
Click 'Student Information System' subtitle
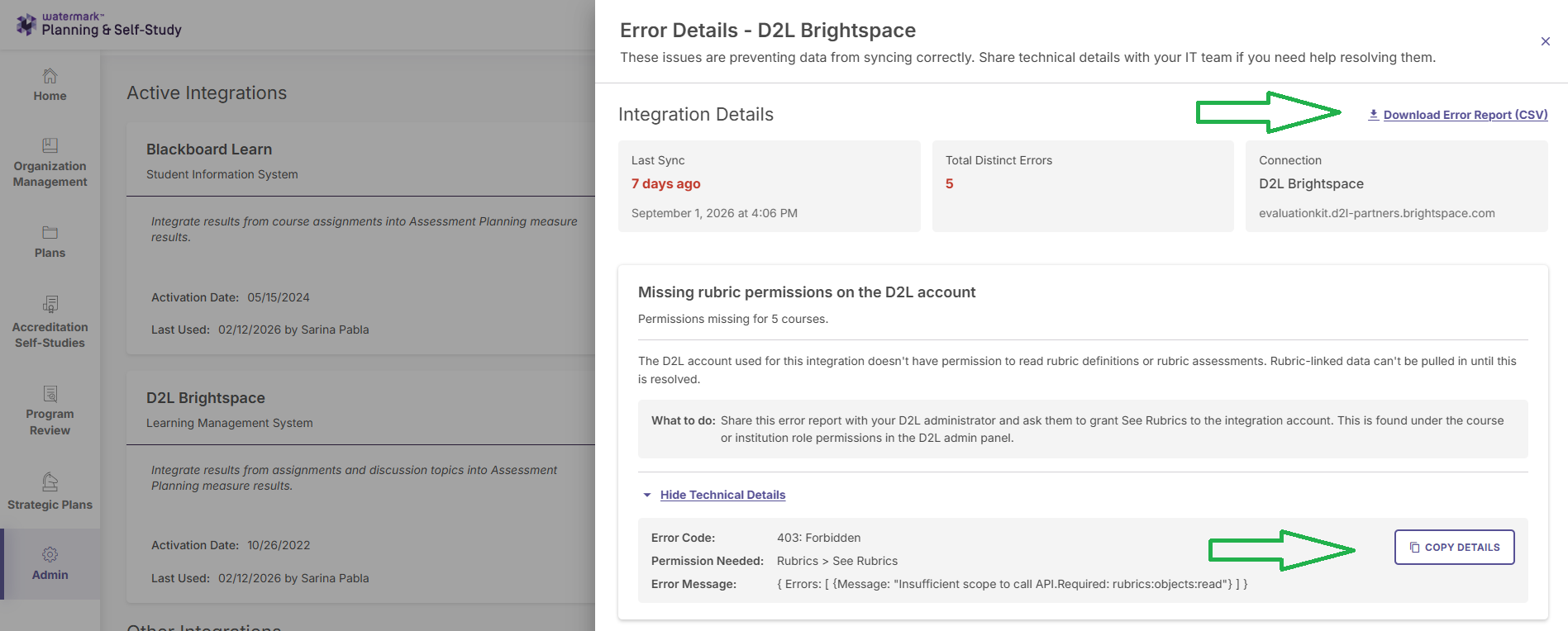pos(222,174)
